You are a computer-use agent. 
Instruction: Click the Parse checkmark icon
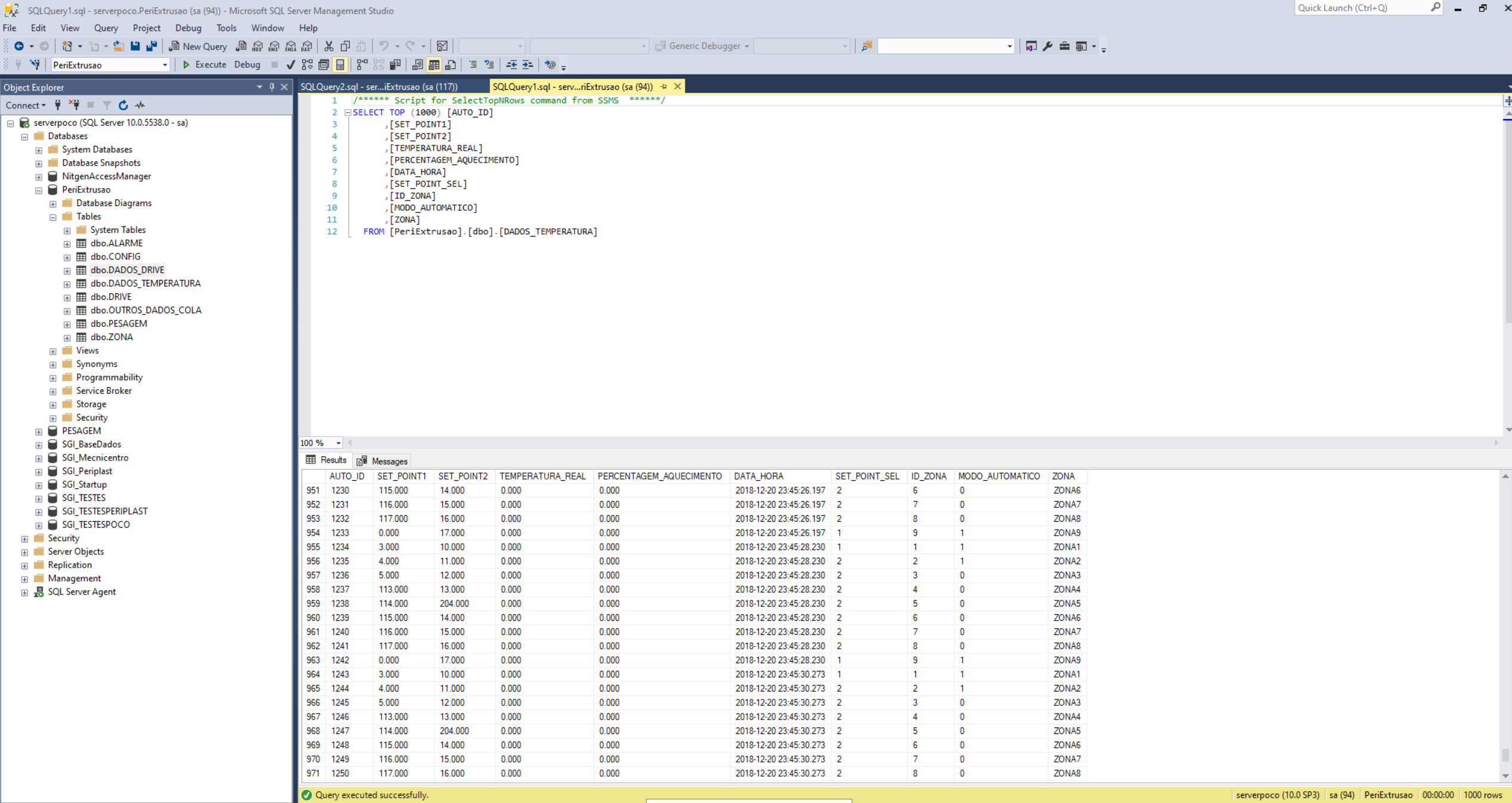click(290, 64)
